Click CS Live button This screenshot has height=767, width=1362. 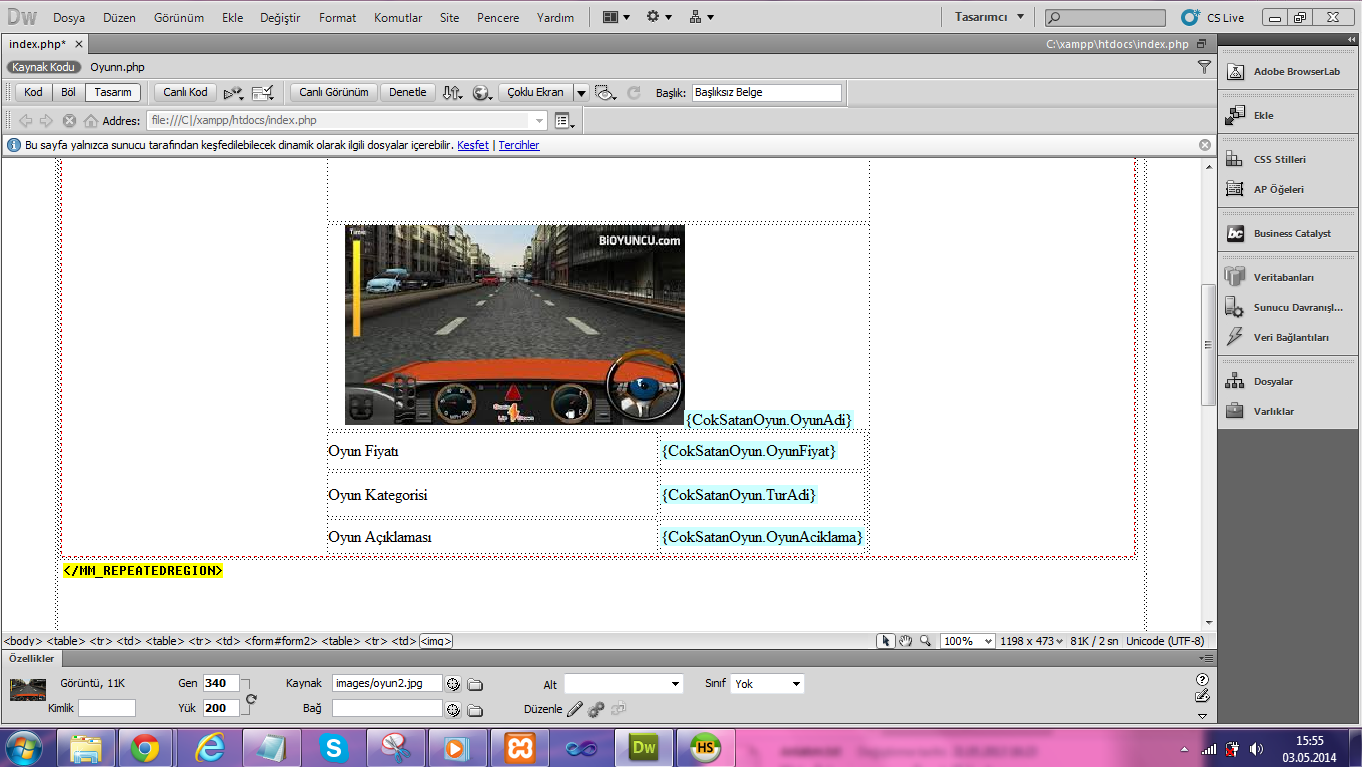coord(1212,17)
